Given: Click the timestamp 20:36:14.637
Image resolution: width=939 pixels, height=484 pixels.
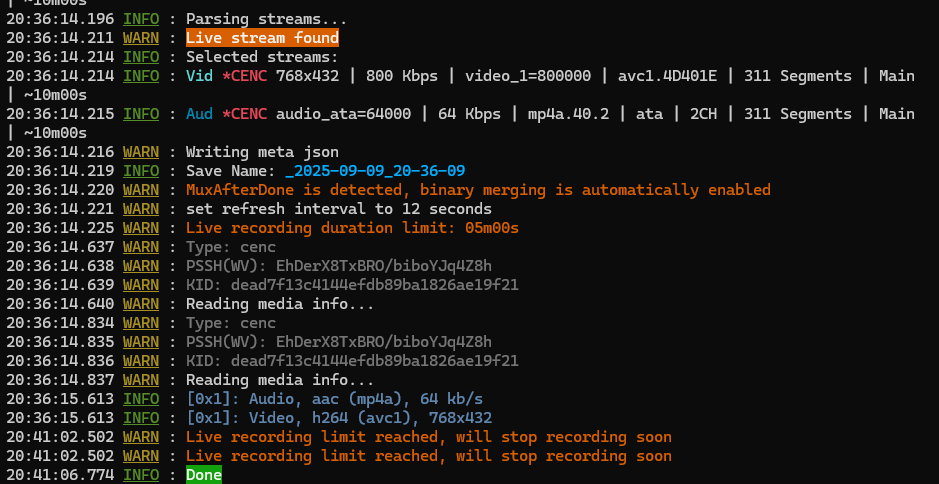Looking at the screenshot, I should (x=60, y=247).
